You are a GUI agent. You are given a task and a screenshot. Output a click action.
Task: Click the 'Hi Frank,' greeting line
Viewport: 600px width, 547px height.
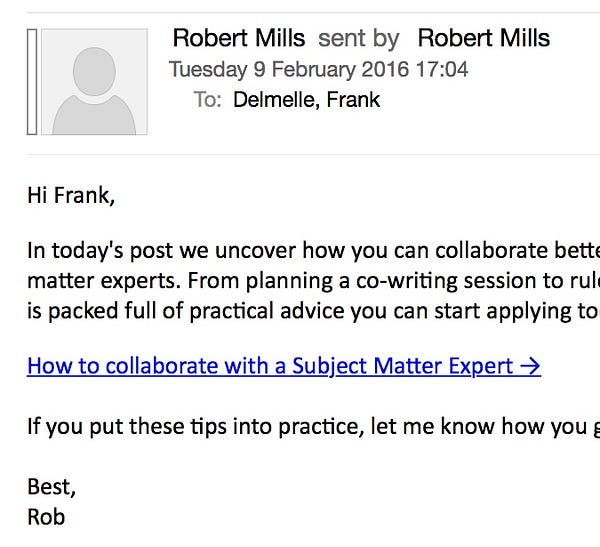click(x=71, y=196)
